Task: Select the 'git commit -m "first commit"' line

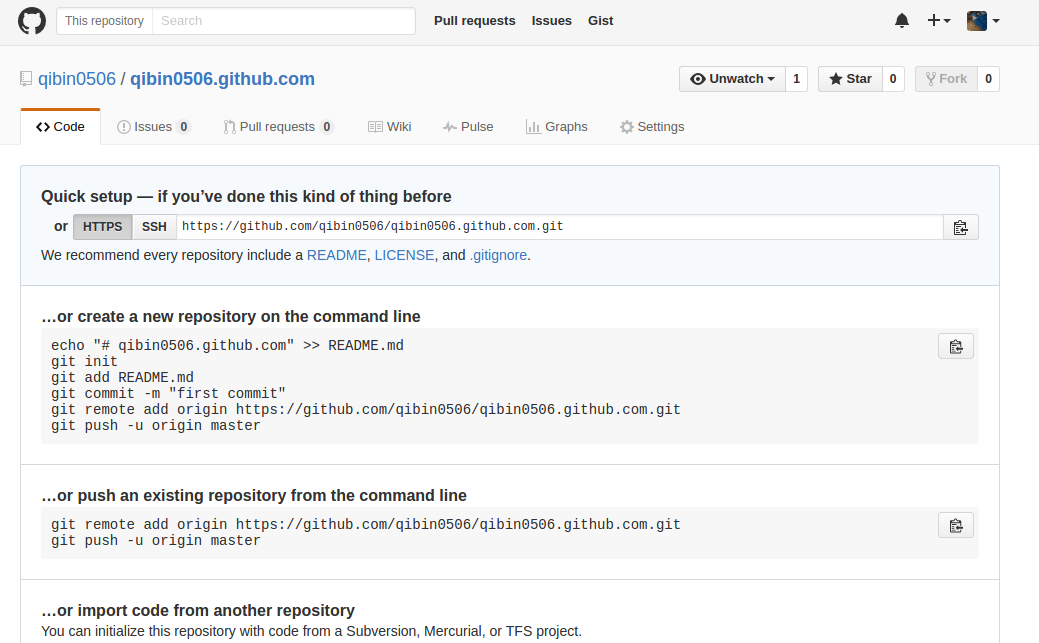Action: pyautogui.click(x=168, y=393)
